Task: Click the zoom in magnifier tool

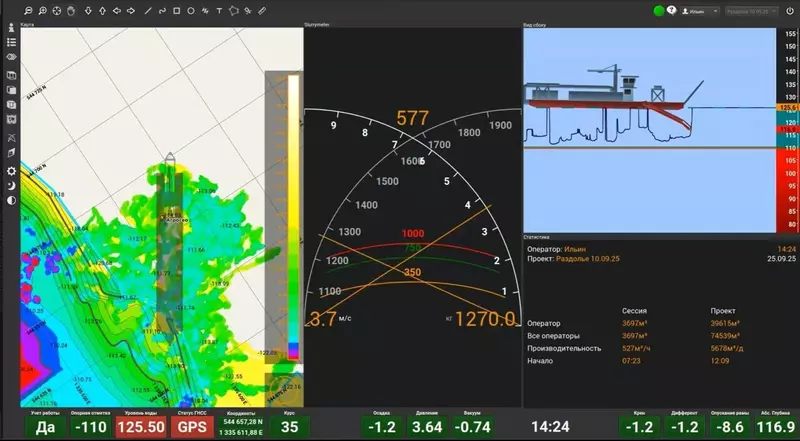Action: point(41,11)
